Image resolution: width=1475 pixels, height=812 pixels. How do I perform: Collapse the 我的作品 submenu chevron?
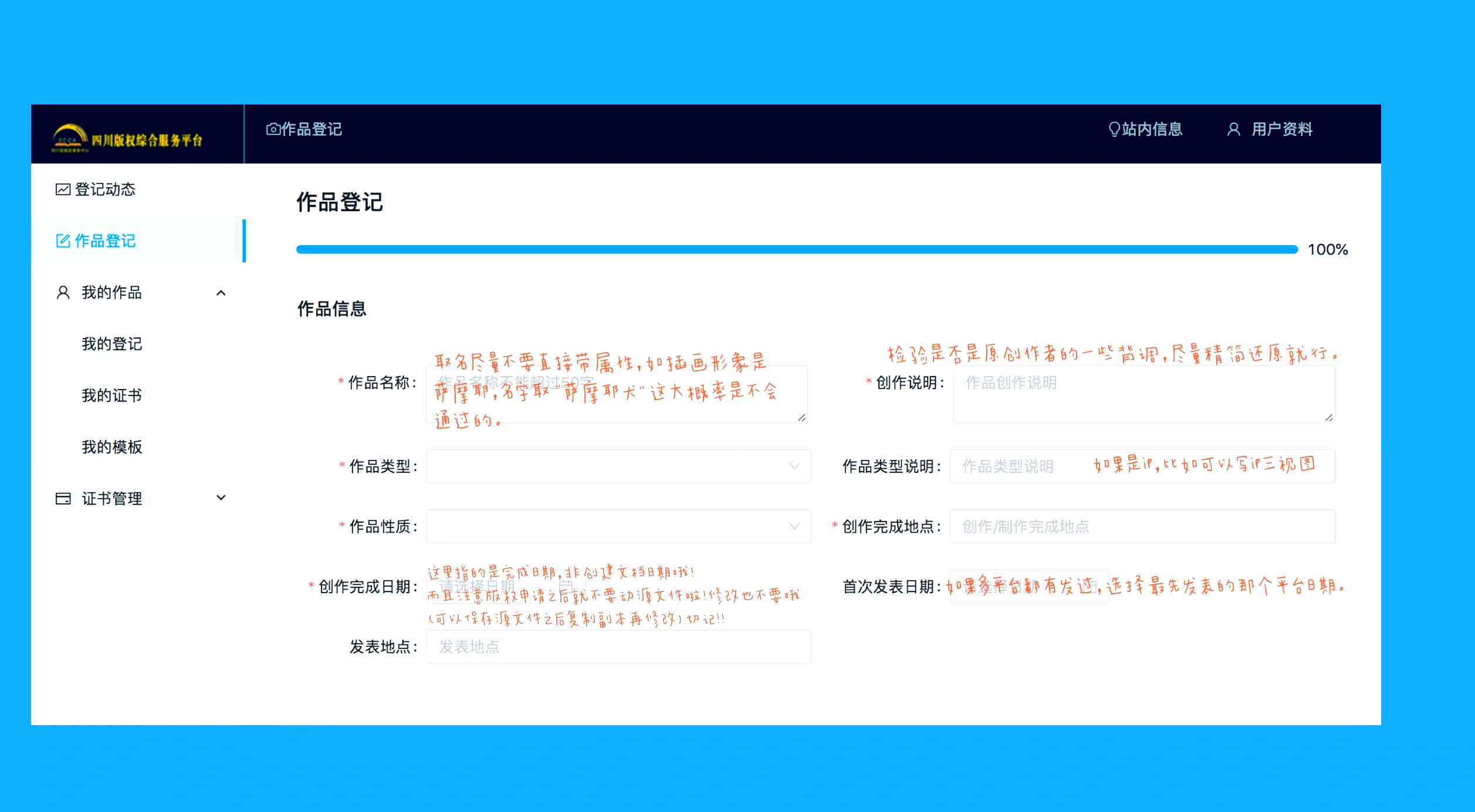(x=221, y=293)
